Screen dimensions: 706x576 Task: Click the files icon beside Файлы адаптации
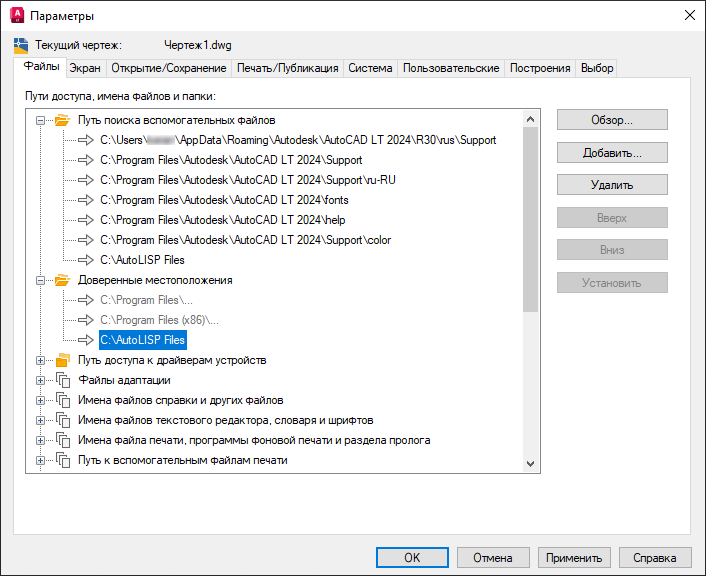(63, 380)
